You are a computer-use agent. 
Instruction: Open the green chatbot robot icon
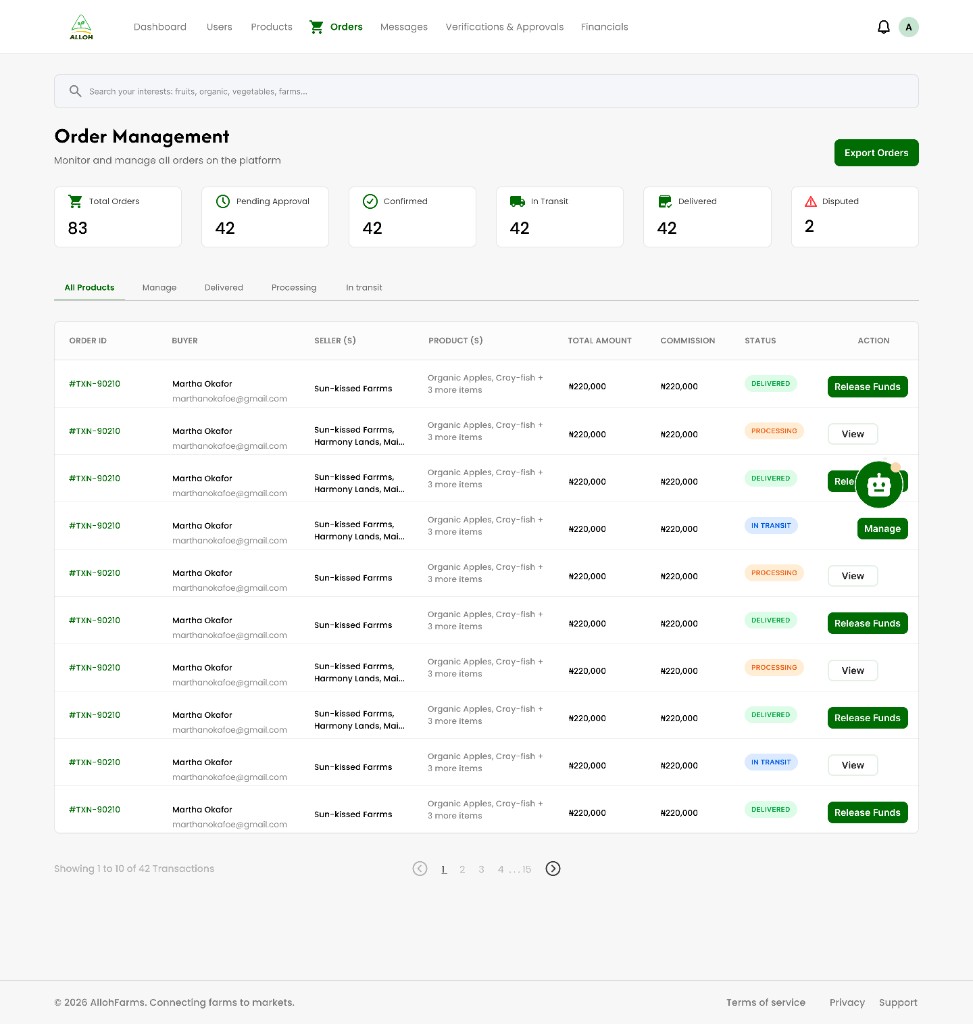pos(879,485)
